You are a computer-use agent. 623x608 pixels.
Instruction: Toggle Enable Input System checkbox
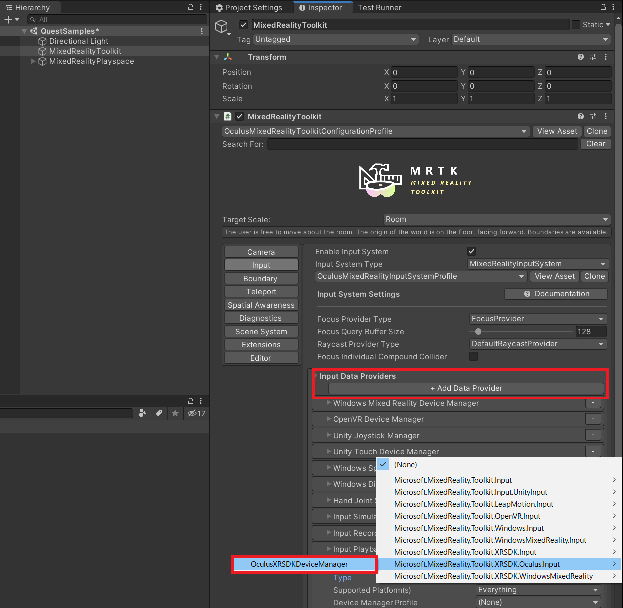click(x=472, y=252)
